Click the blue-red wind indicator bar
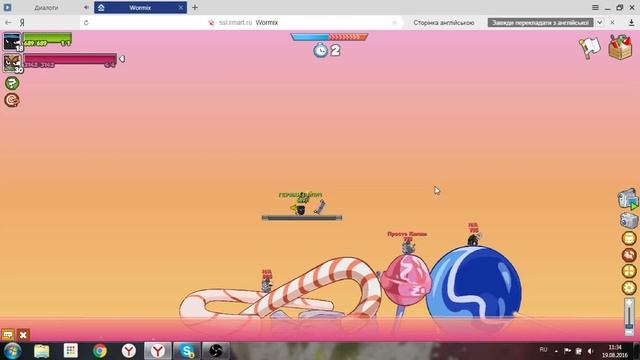The height and width of the screenshot is (360, 640). click(x=329, y=37)
